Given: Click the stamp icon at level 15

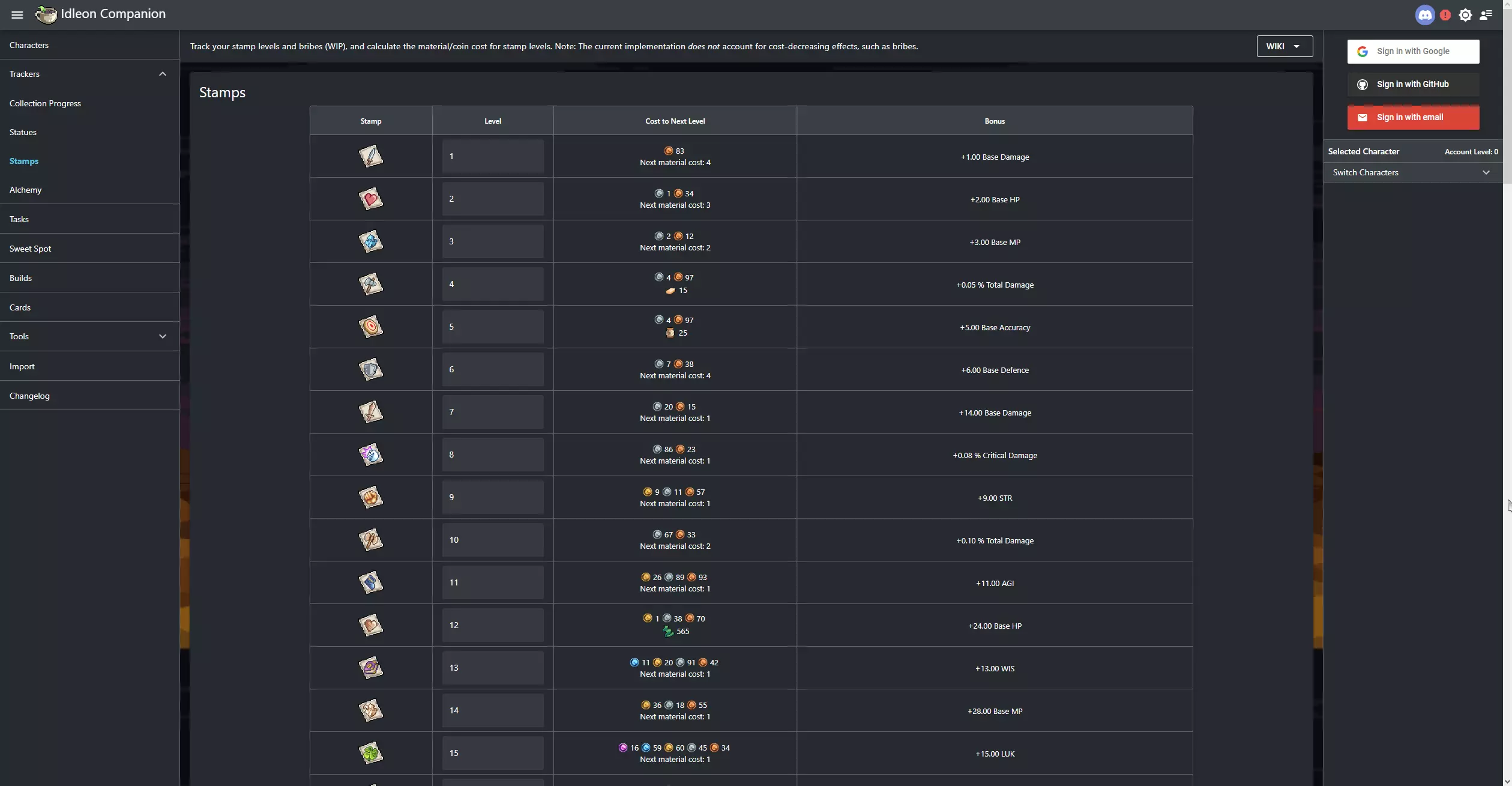Looking at the screenshot, I should click(x=370, y=753).
